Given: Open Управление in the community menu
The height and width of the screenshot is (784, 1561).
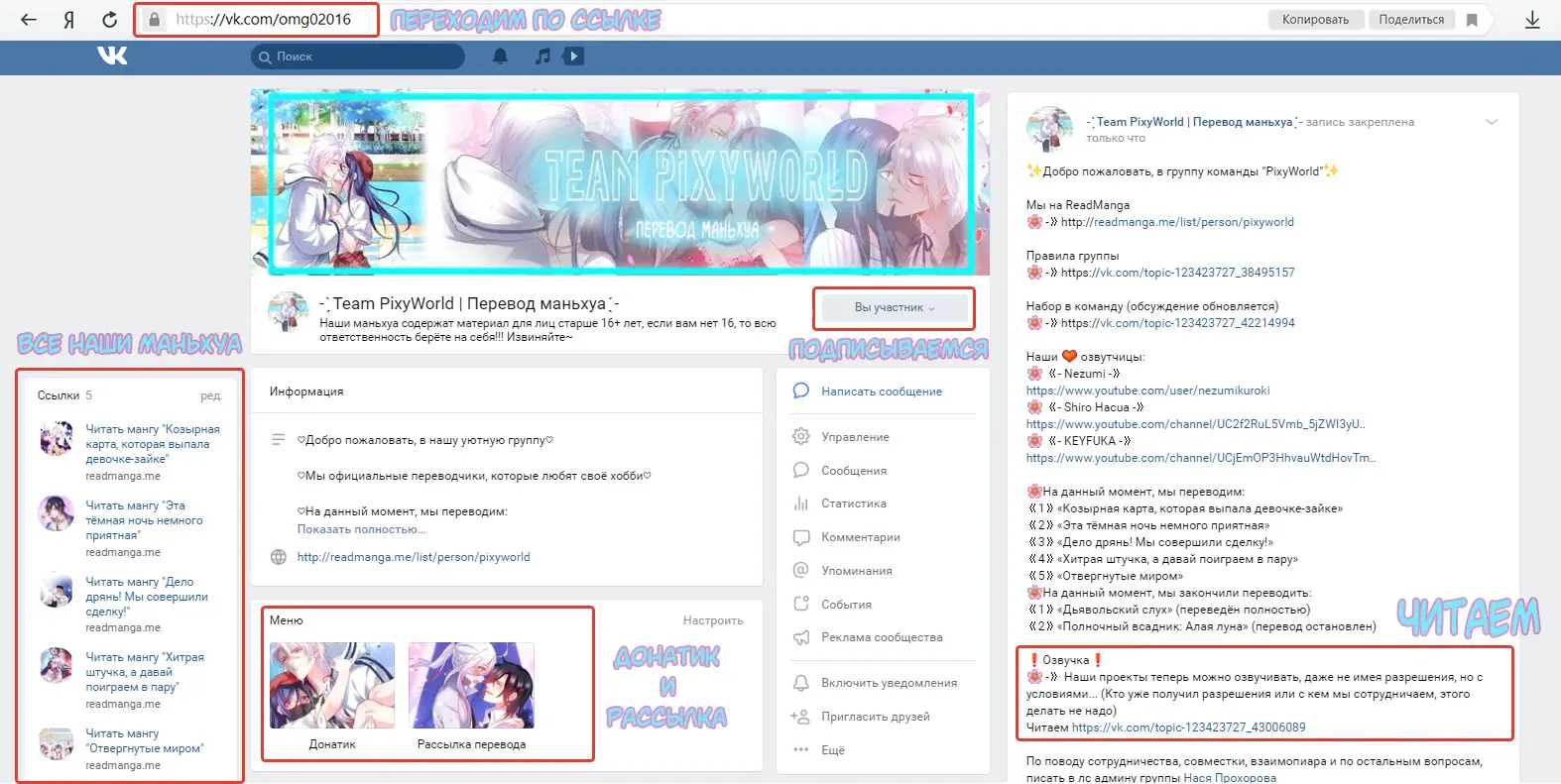Looking at the screenshot, I should tap(855, 437).
